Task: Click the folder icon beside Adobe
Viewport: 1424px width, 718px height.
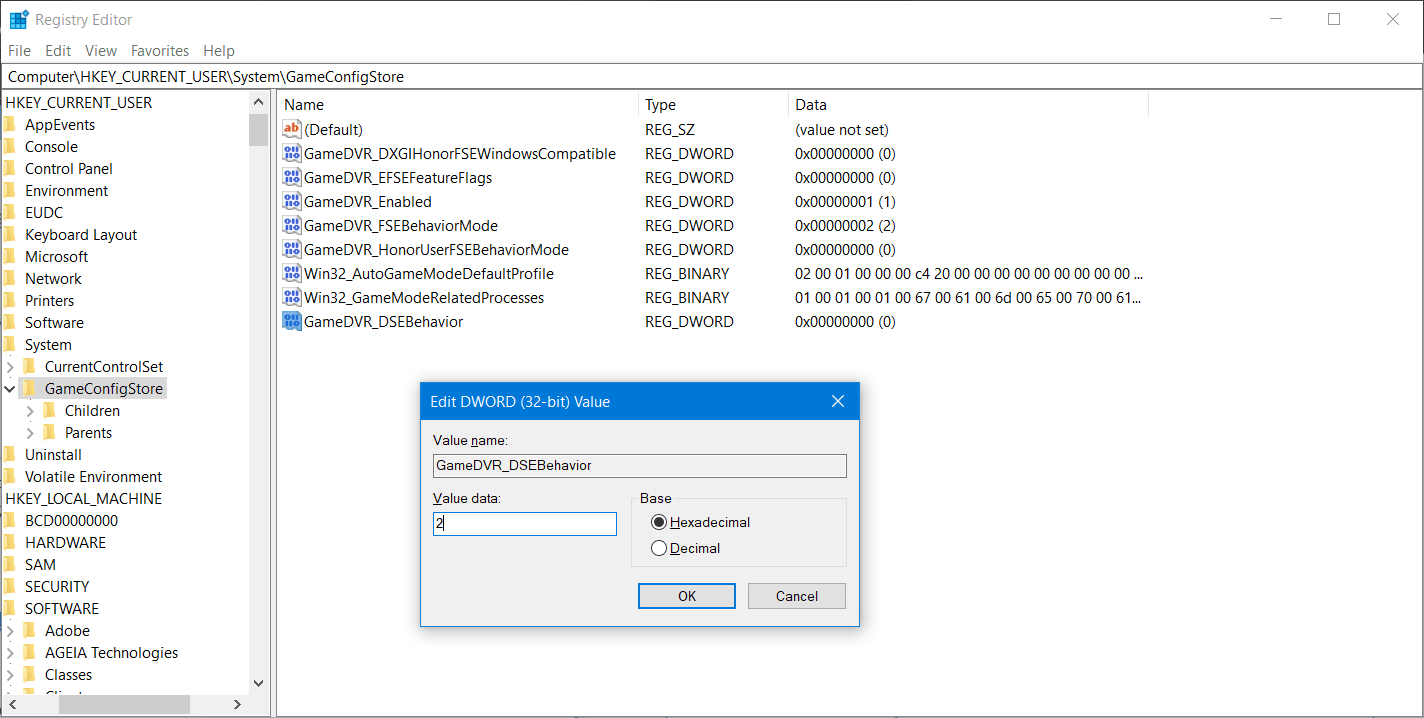Action: (30, 630)
